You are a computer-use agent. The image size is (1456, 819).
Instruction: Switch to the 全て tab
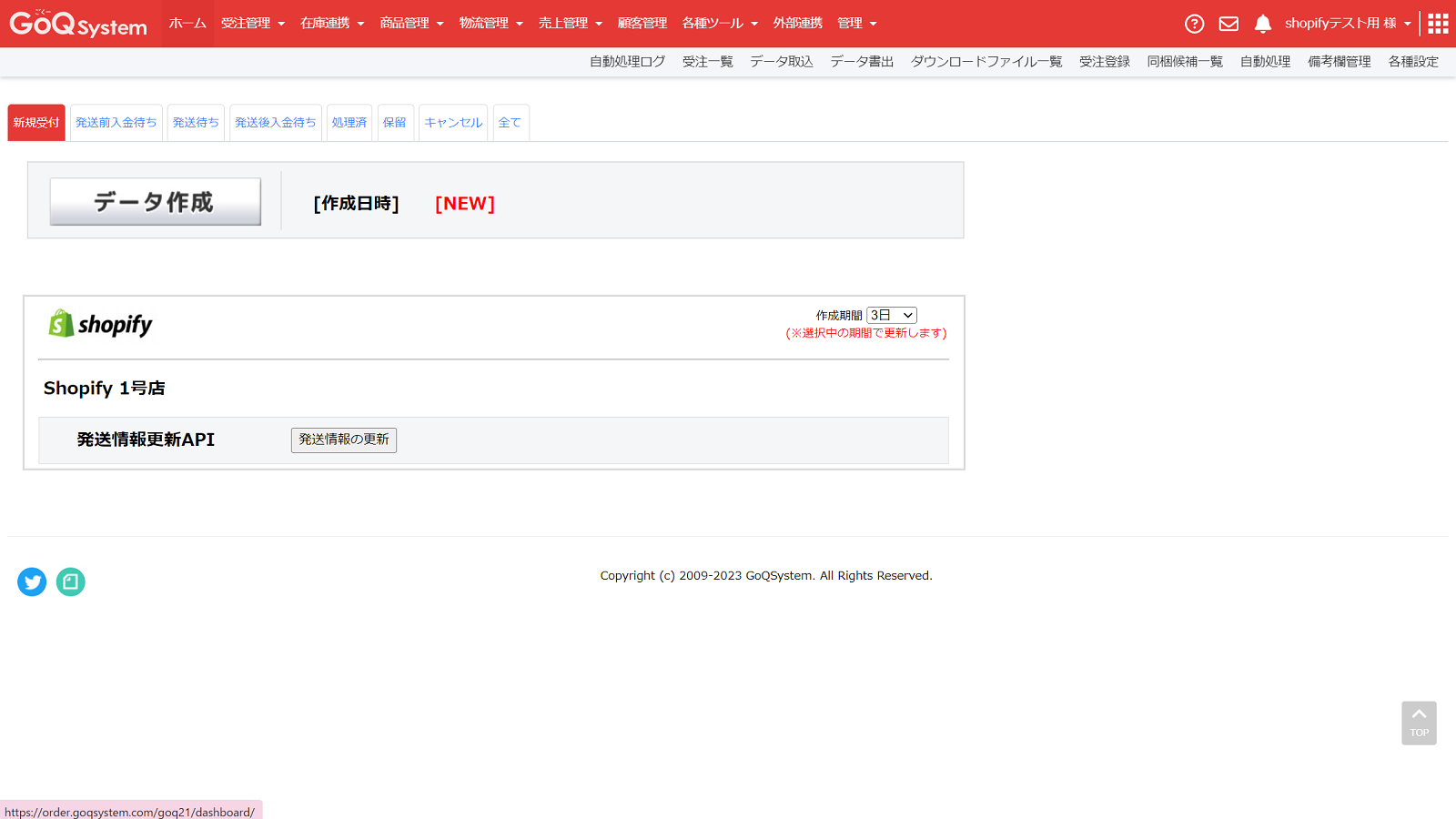pos(511,123)
